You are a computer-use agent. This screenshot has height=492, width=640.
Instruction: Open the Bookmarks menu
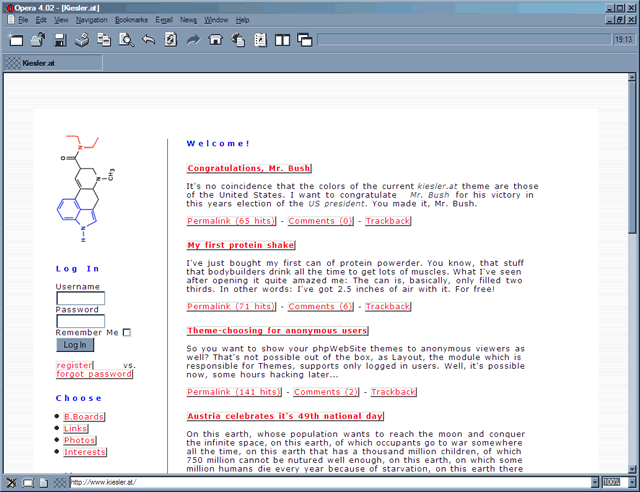[x=131, y=20]
